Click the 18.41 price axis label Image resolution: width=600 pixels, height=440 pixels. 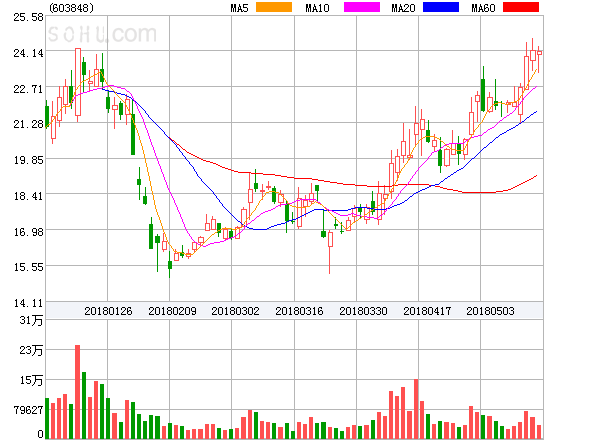click(28, 196)
